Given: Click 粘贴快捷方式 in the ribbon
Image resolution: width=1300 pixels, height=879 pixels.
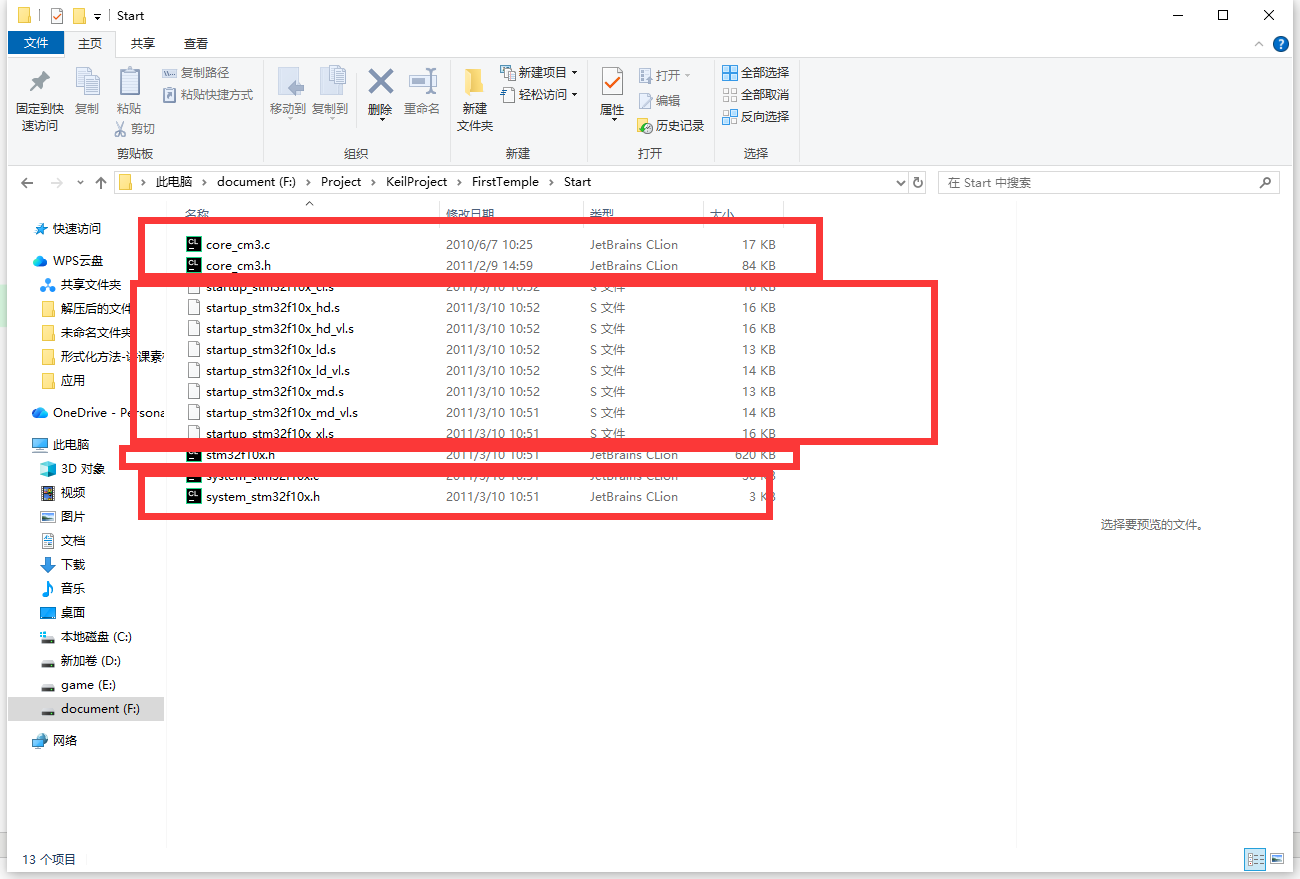Looking at the screenshot, I should tap(208, 95).
